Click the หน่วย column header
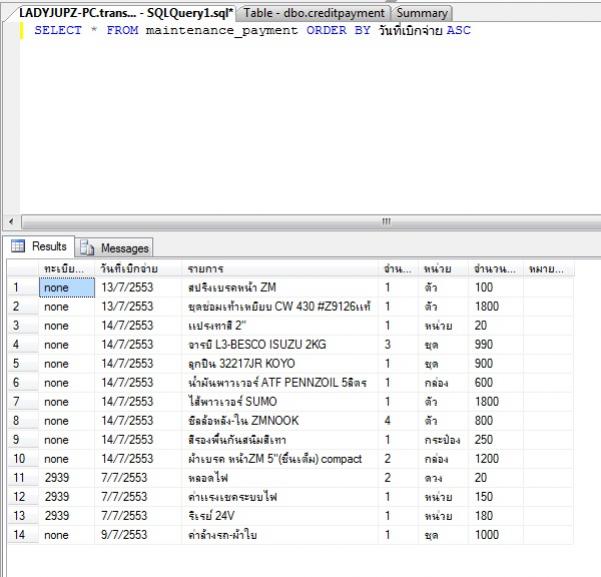 click(x=435, y=269)
